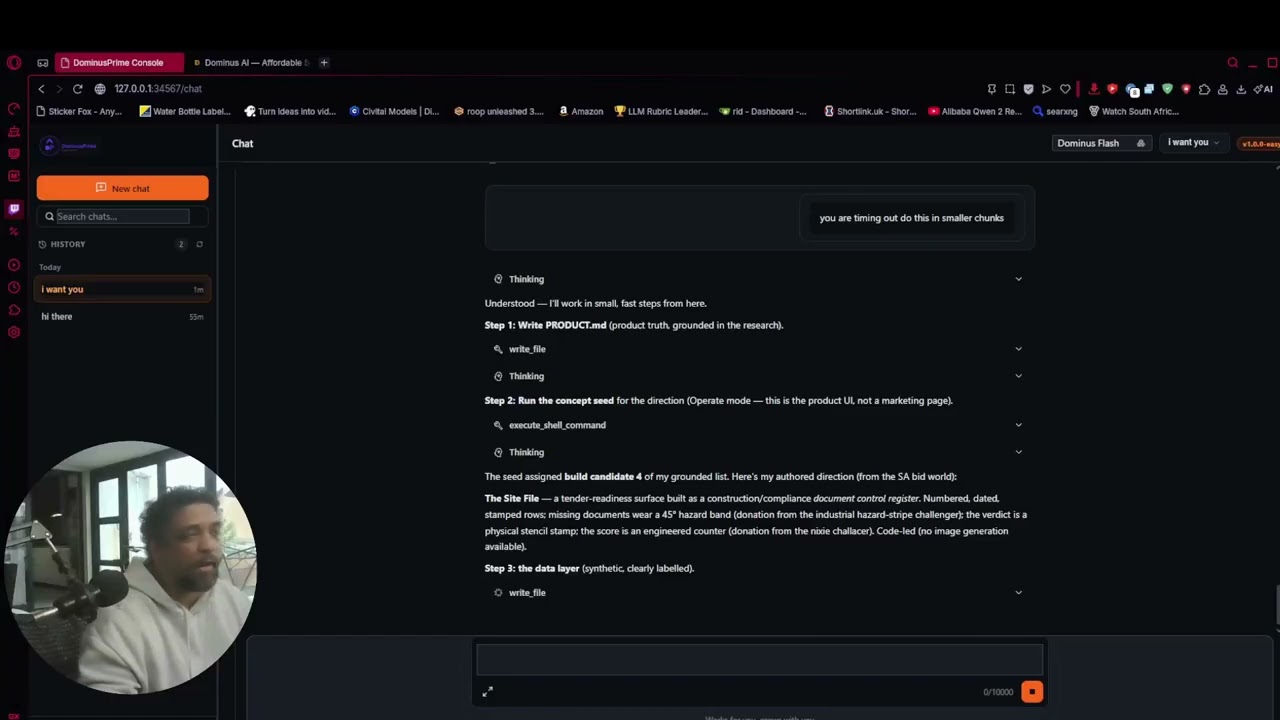This screenshot has width=1280, height=720.
Task: Click the v1.0.0 version badge
Action: pos(1260,144)
